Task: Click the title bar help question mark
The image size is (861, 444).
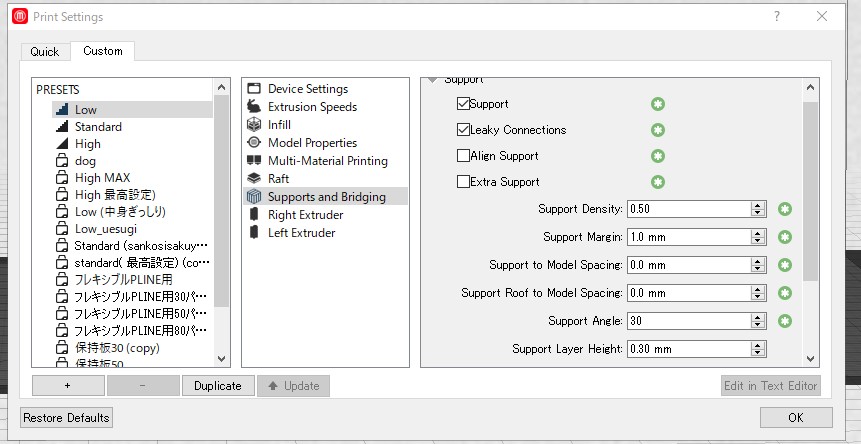Action: 776,16
